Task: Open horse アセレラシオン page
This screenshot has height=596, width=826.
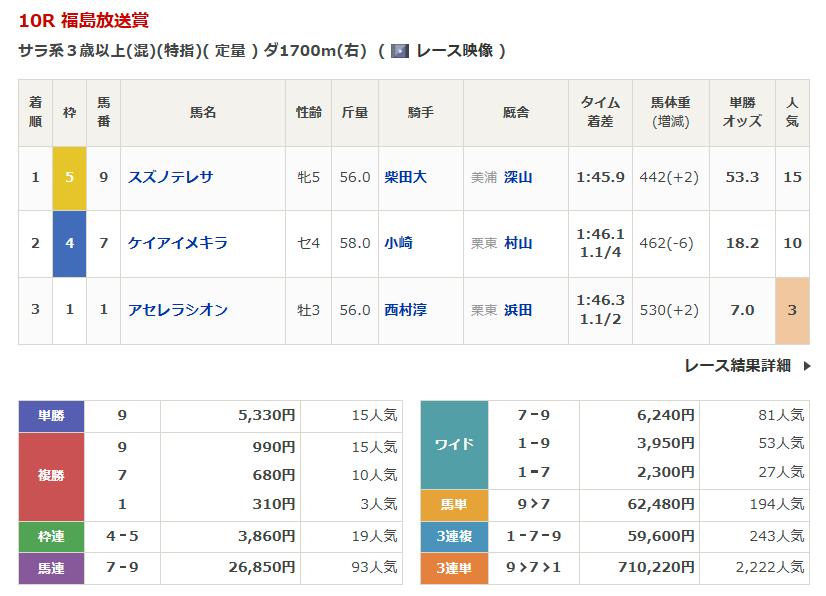Action: pyautogui.click(x=177, y=310)
